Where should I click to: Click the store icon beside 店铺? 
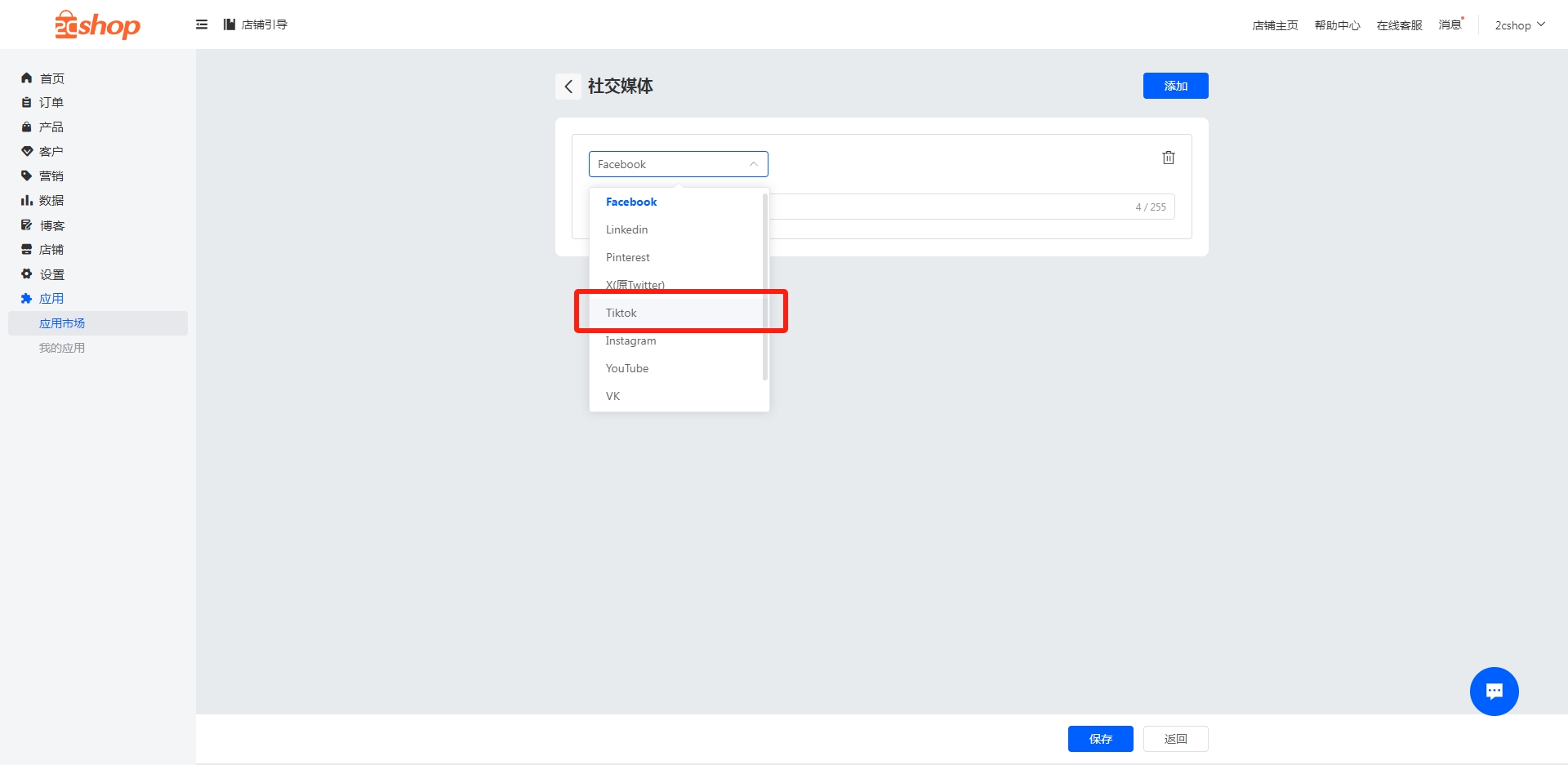pyautogui.click(x=26, y=250)
